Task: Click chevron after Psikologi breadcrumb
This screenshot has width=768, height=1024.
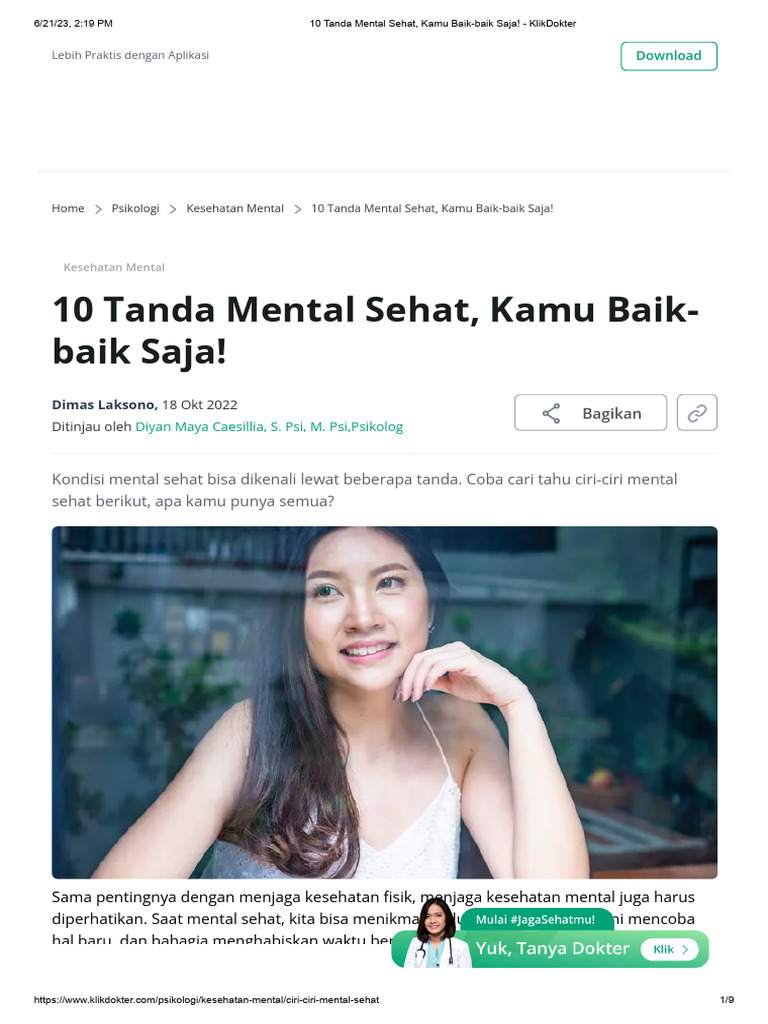Action: pyautogui.click(x=173, y=209)
